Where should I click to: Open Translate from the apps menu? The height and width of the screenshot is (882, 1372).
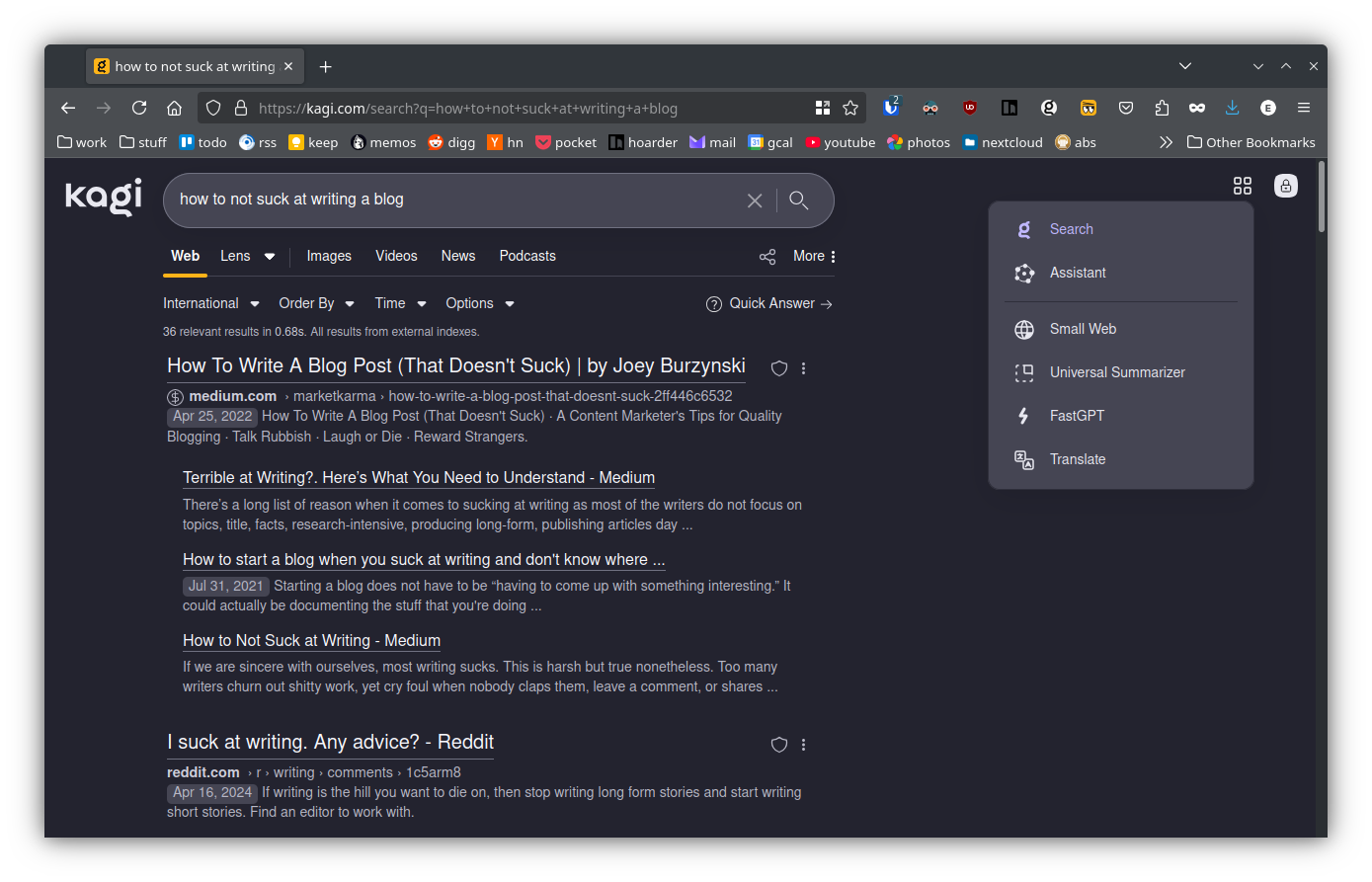tap(1121, 459)
